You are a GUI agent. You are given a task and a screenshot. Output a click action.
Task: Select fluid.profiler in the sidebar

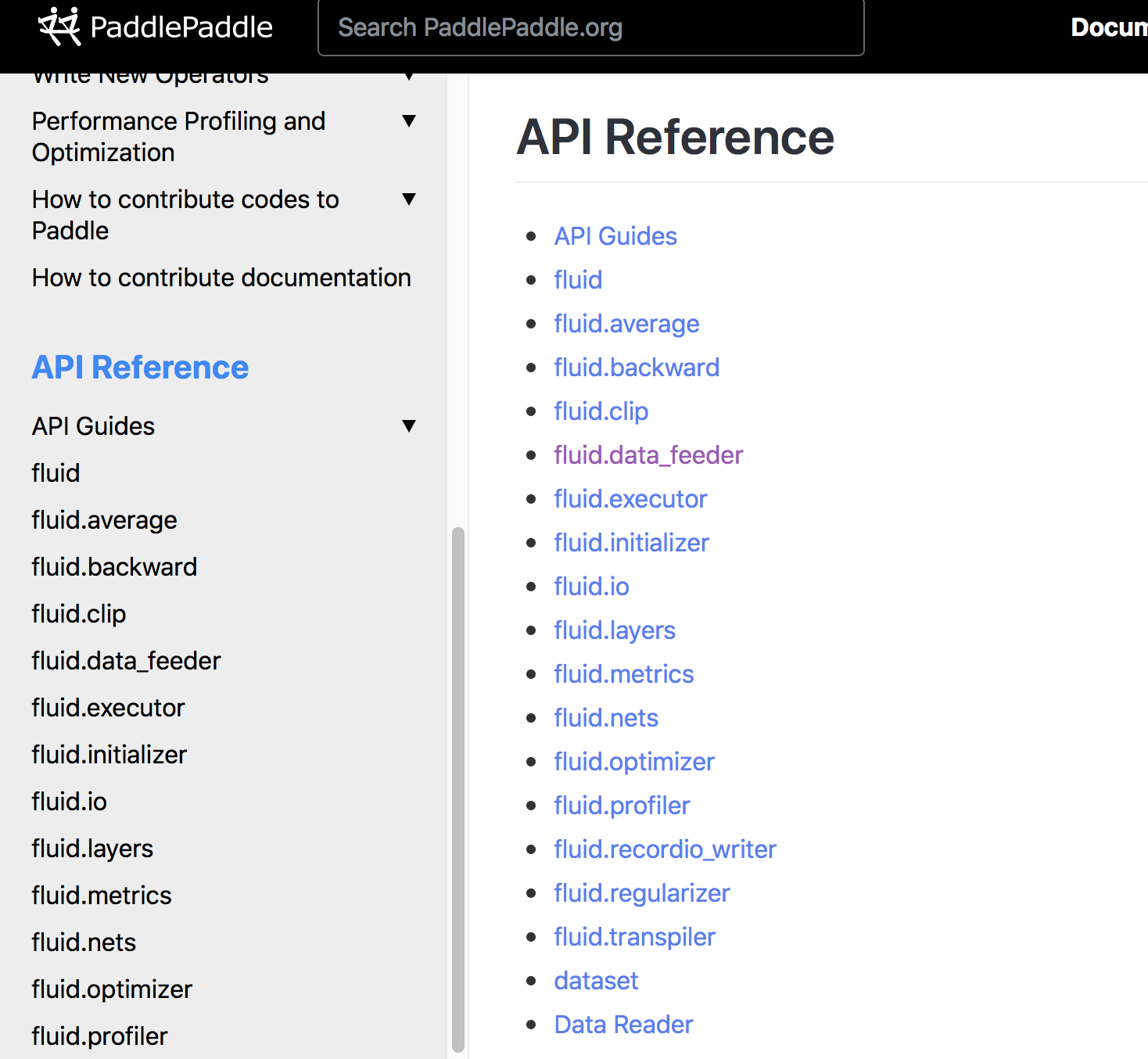click(99, 1036)
